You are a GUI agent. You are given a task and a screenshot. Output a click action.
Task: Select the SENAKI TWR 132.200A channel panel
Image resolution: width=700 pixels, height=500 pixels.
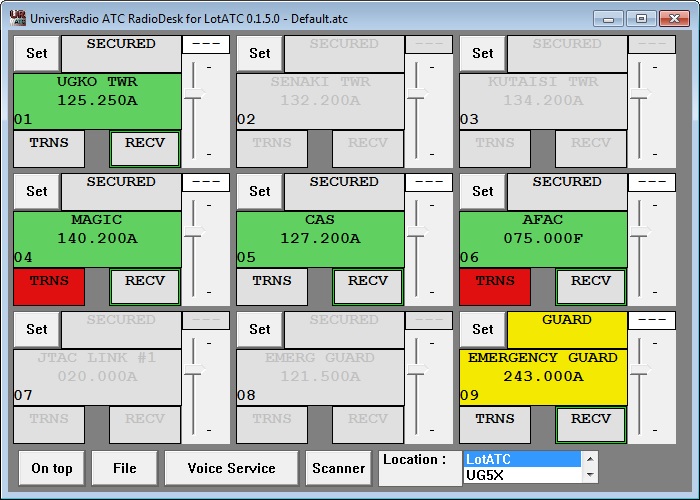click(x=320, y=101)
